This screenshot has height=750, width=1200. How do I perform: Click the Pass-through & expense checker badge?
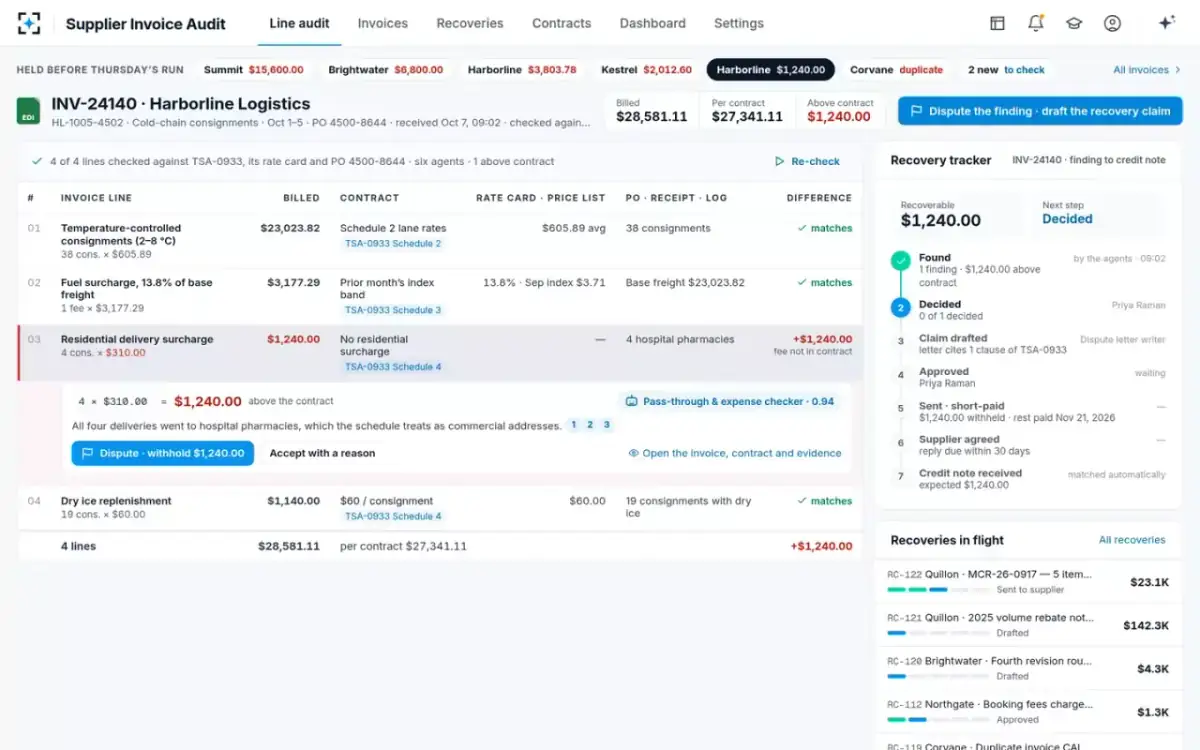pyautogui.click(x=729, y=401)
